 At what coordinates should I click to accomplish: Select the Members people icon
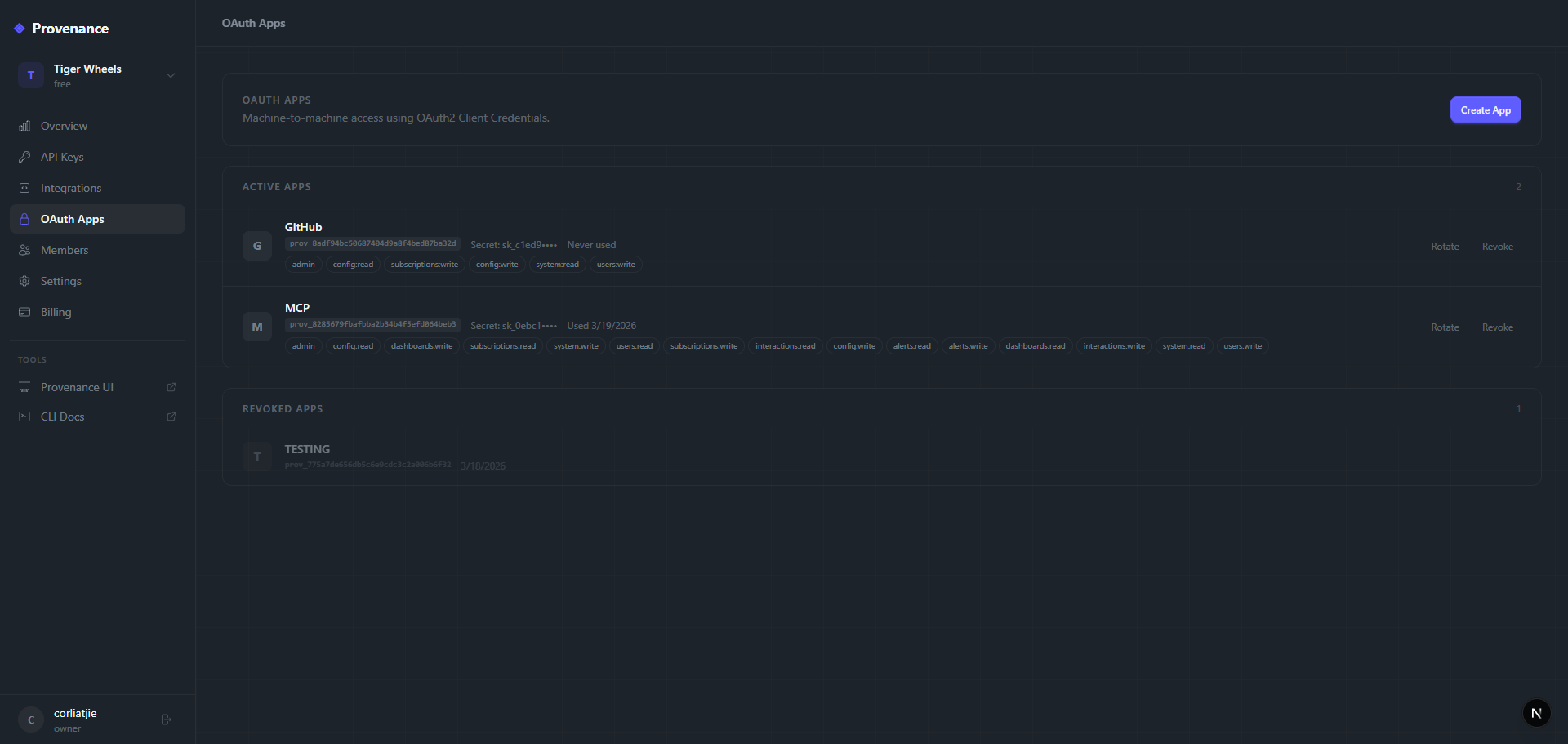(x=25, y=250)
